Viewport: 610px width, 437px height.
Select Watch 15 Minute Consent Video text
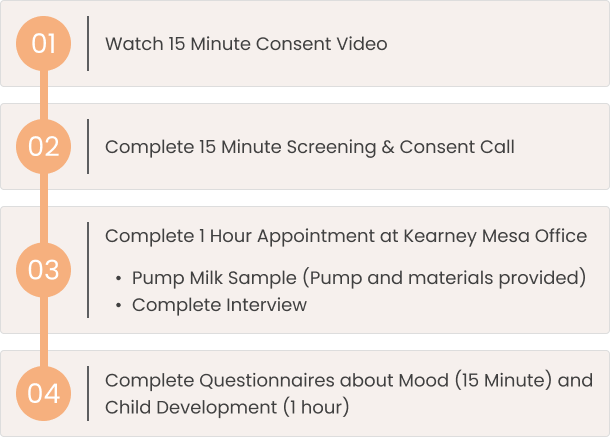pos(246,44)
